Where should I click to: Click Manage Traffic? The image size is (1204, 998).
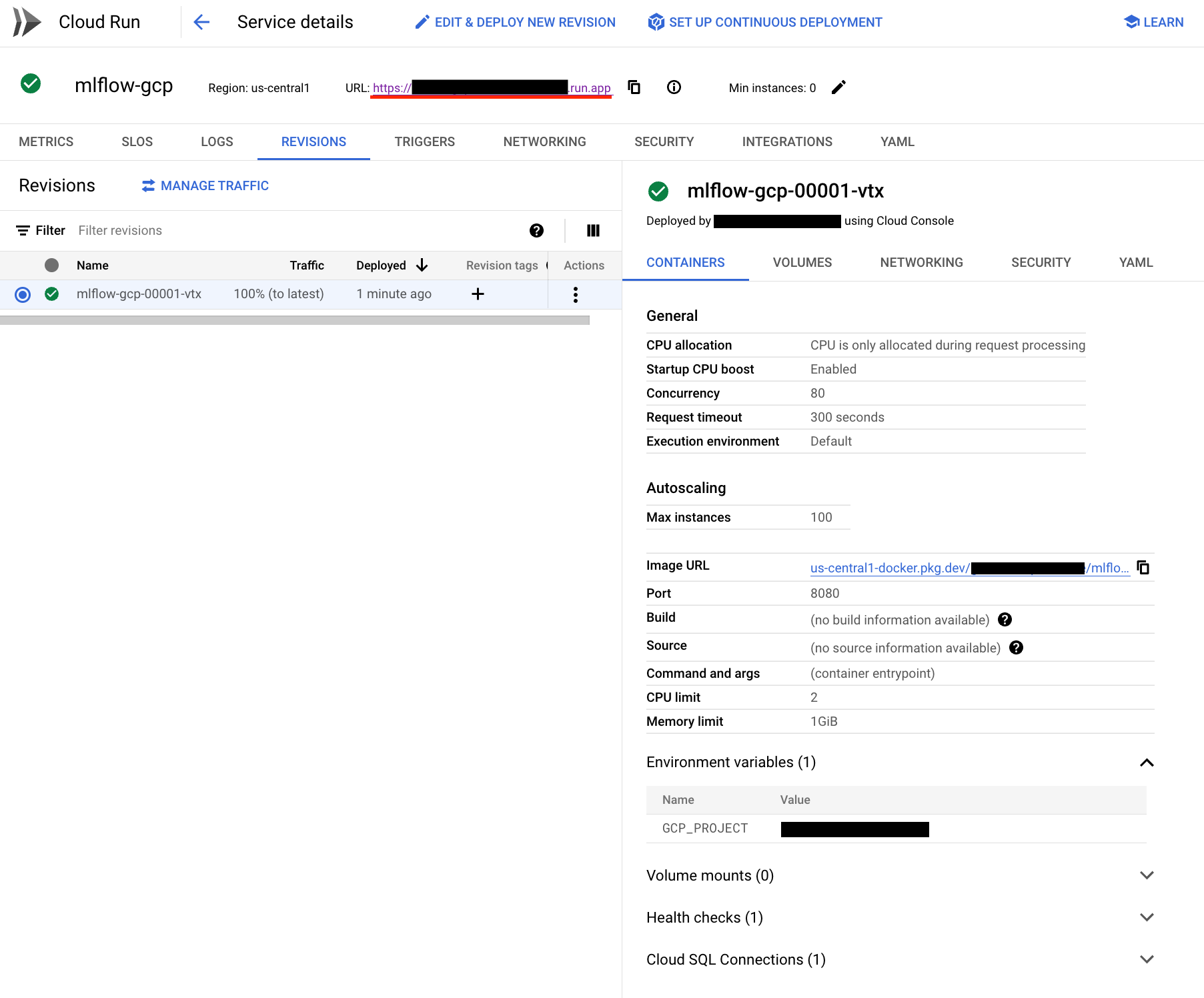[x=205, y=185]
